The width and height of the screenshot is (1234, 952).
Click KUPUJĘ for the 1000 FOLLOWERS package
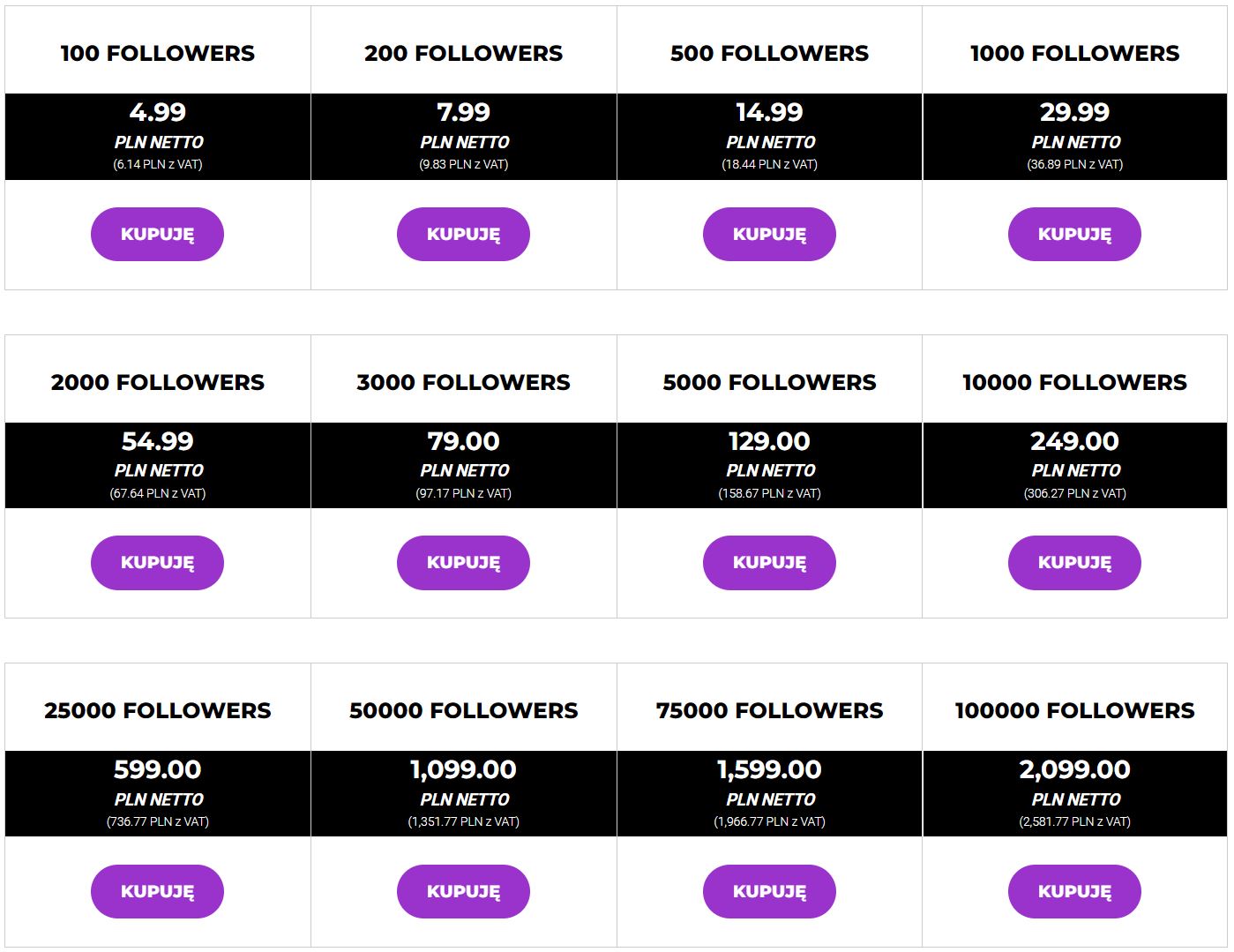(1073, 234)
